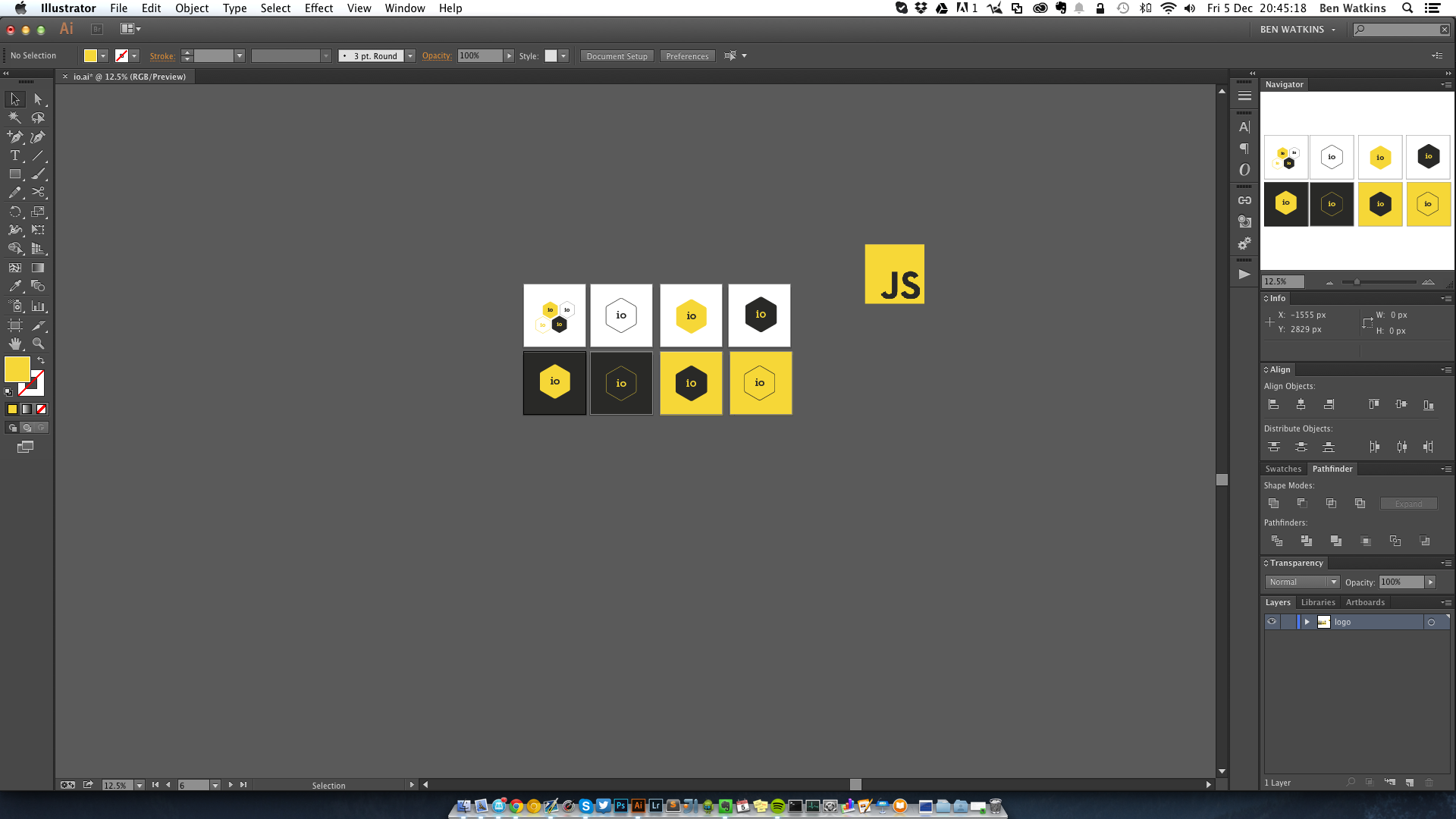
Task: Click the orange Stroke label link
Action: [x=162, y=56]
